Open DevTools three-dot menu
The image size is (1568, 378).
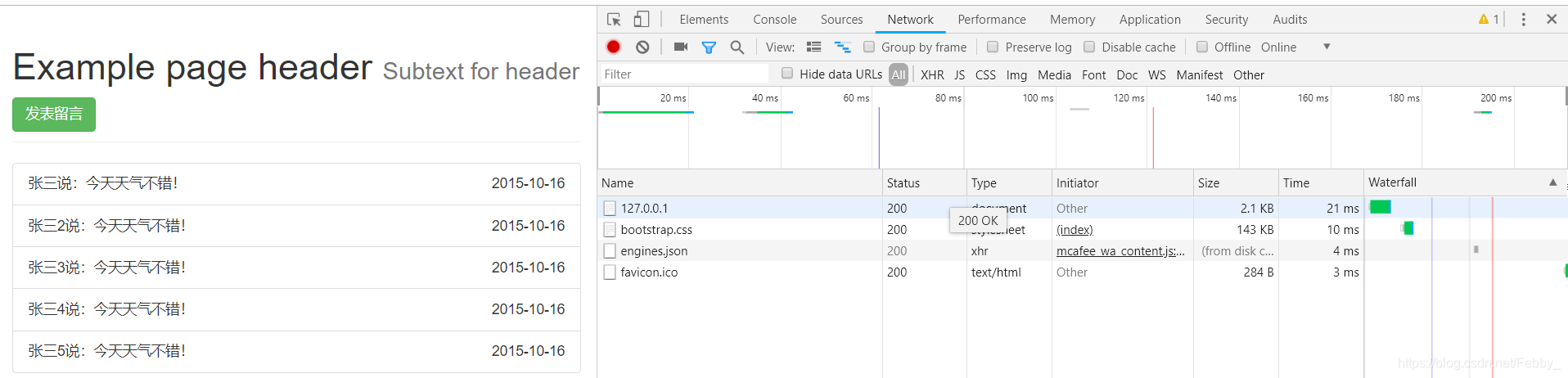pyautogui.click(x=1523, y=20)
